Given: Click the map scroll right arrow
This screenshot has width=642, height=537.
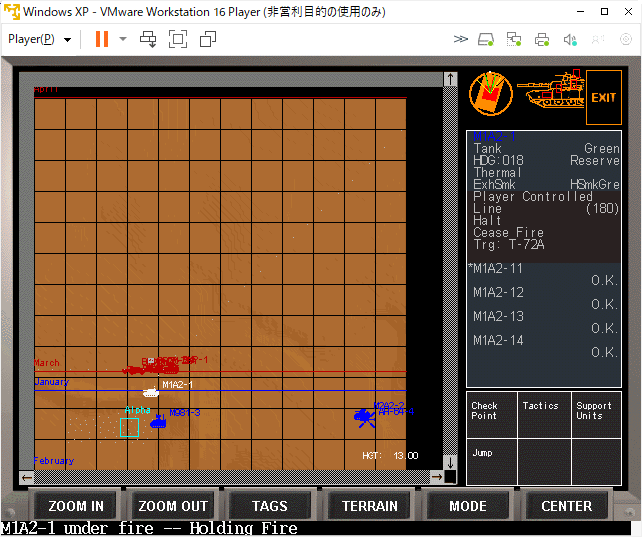Looking at the screenshot, I should click(437, 477).
